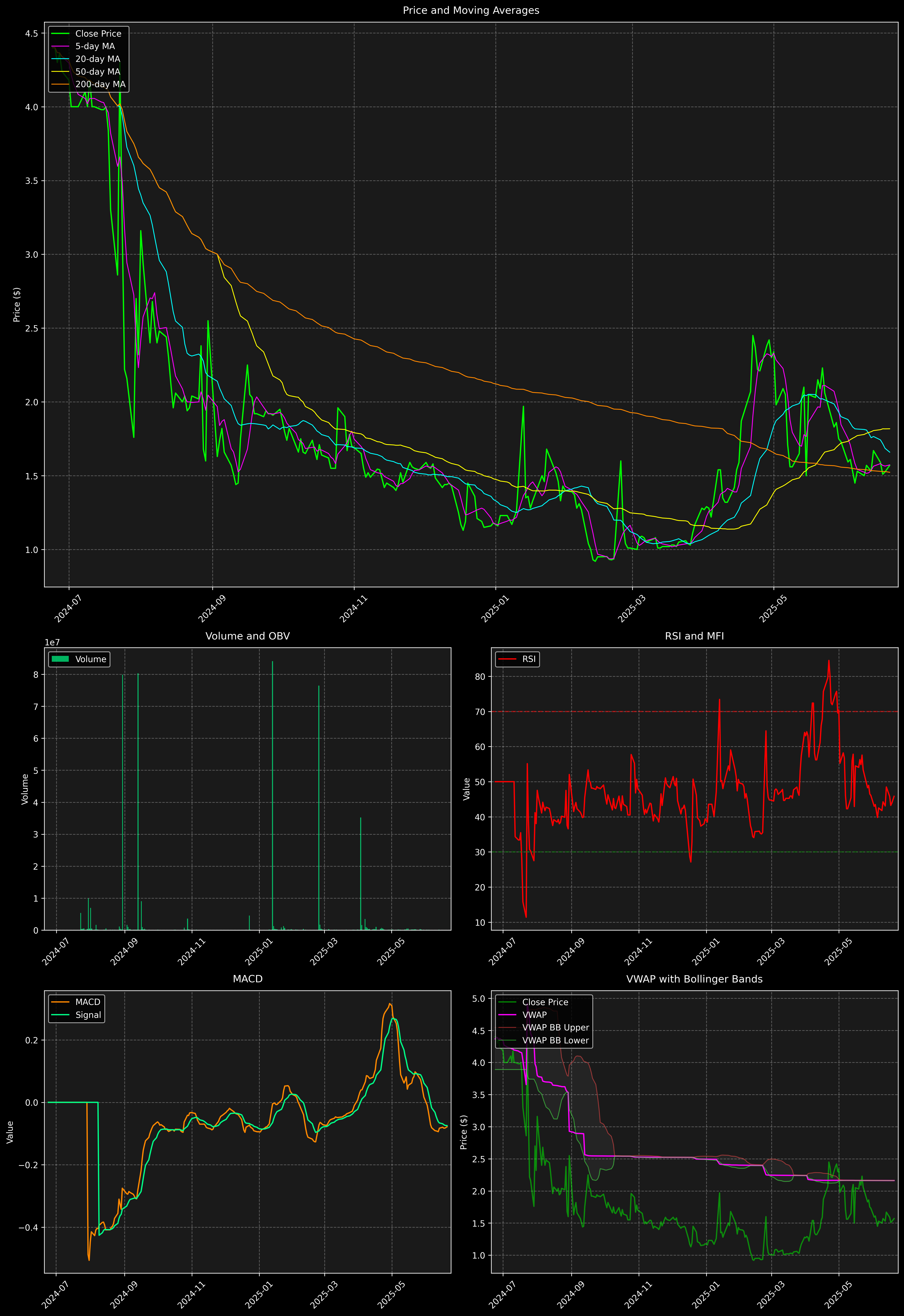Click 'Price ($)' axis label of VWAP chart
The image size is (904, 1316).
464,1132
